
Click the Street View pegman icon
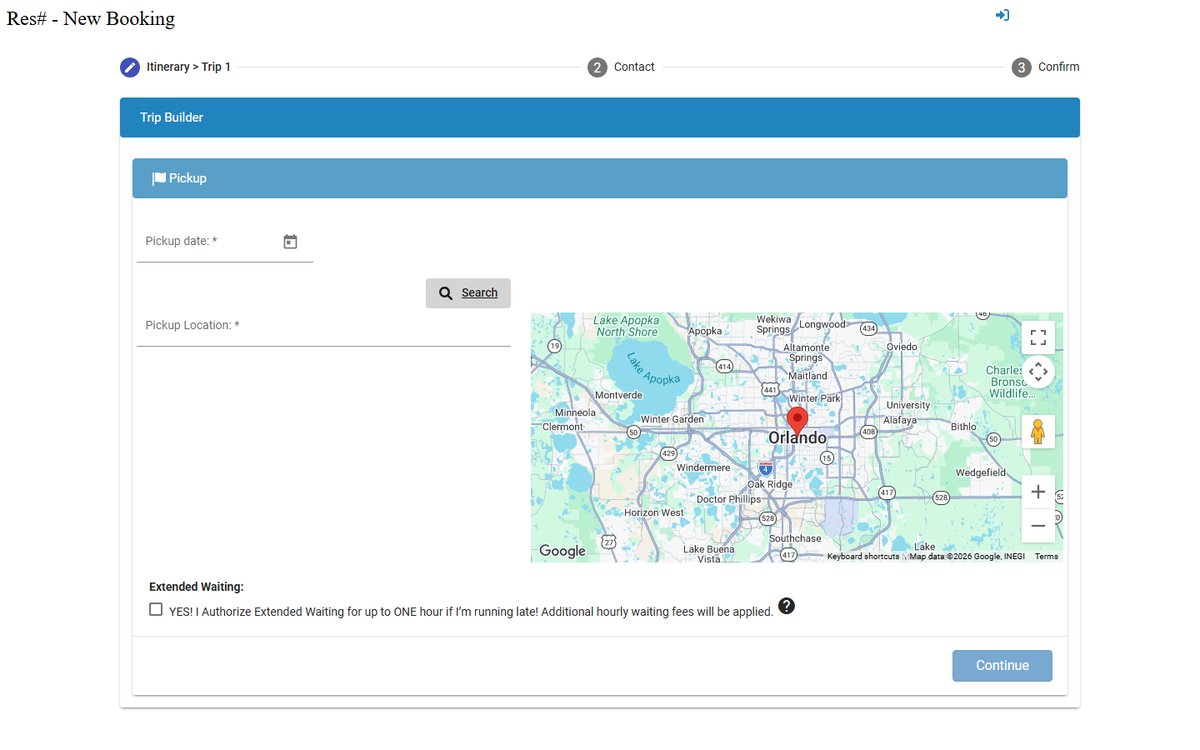pyautogui.click(x=1038, y=432)
